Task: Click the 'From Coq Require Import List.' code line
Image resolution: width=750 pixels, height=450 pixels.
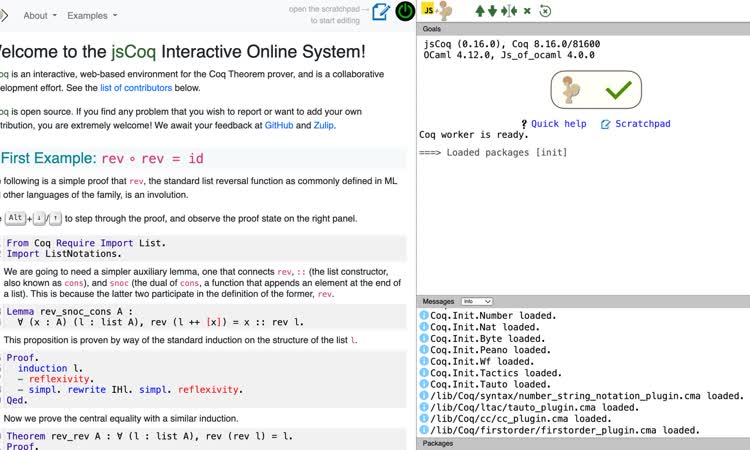Action: [86, 243]
